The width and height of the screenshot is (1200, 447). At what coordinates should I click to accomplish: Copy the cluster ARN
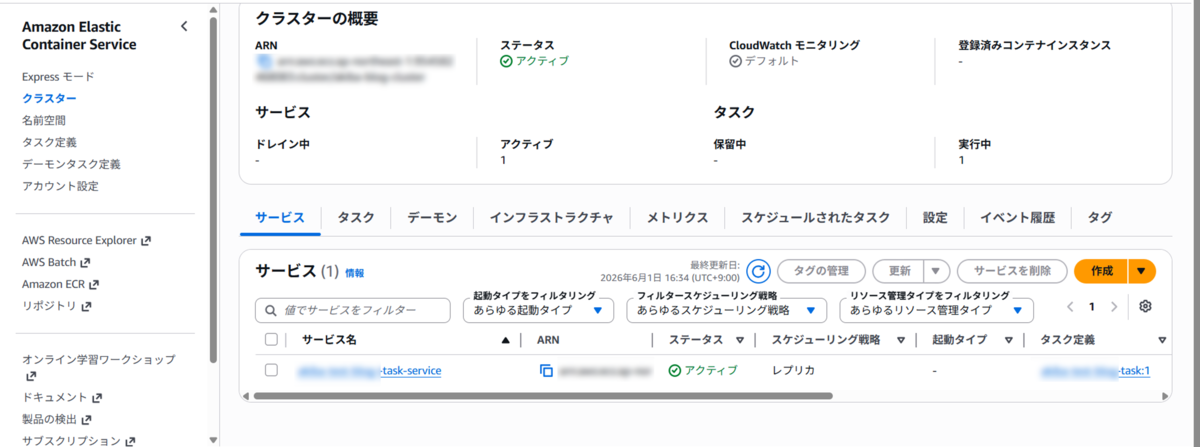coord(263,62)
